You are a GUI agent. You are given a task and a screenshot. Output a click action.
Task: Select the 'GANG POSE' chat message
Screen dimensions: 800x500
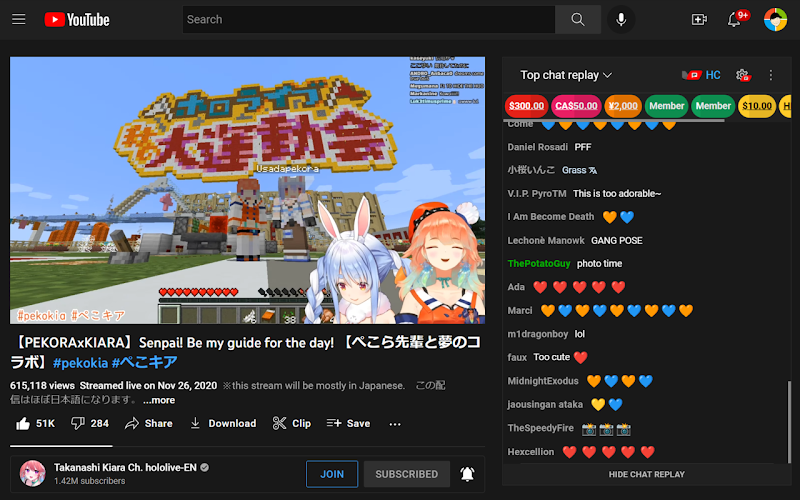[616, 240]
